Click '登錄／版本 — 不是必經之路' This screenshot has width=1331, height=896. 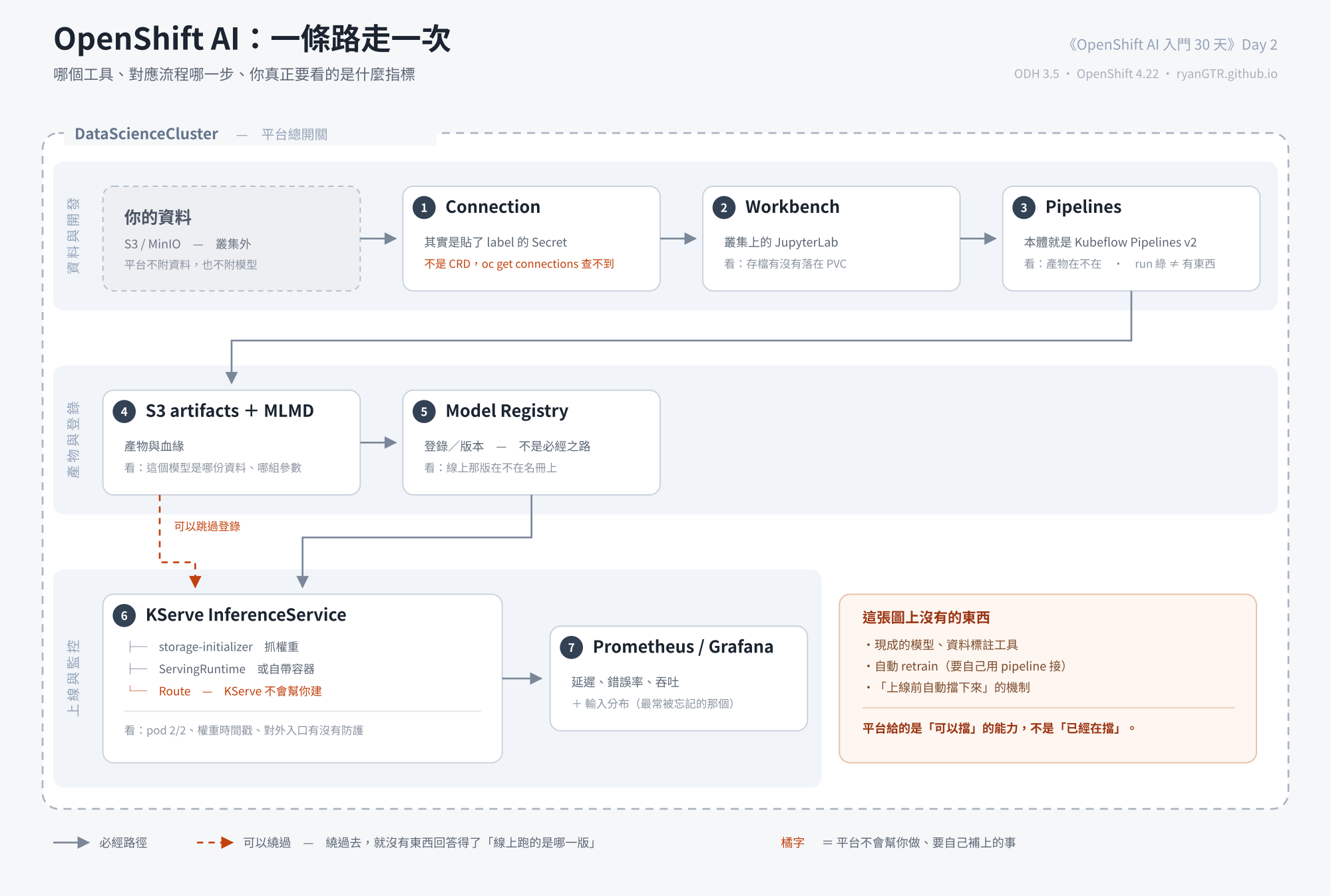click(507, 446)
